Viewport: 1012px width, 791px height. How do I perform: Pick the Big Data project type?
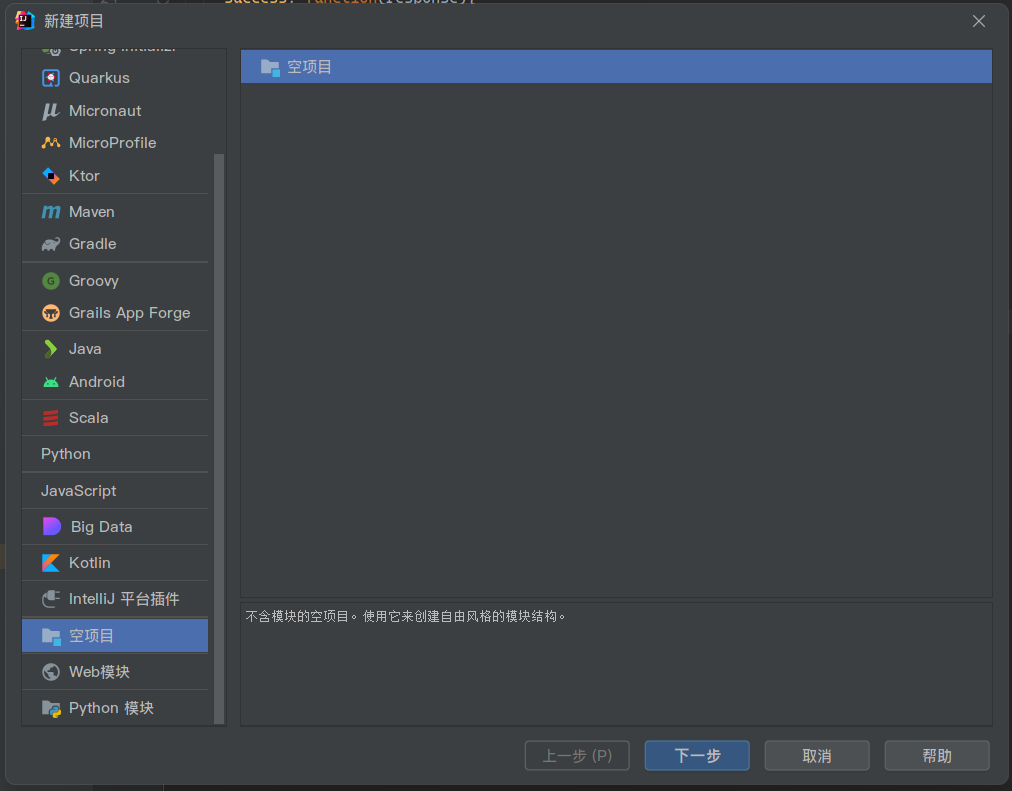click(101, 527)
